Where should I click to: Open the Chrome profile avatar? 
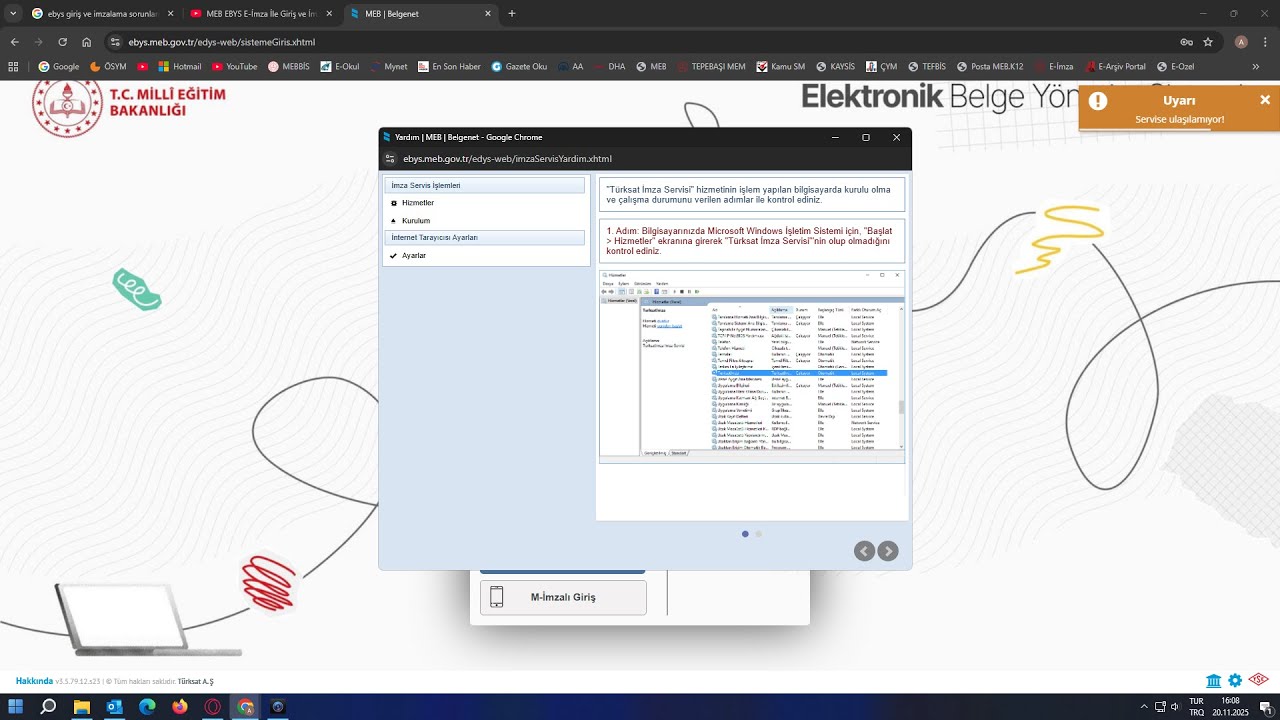(1241, 42)
